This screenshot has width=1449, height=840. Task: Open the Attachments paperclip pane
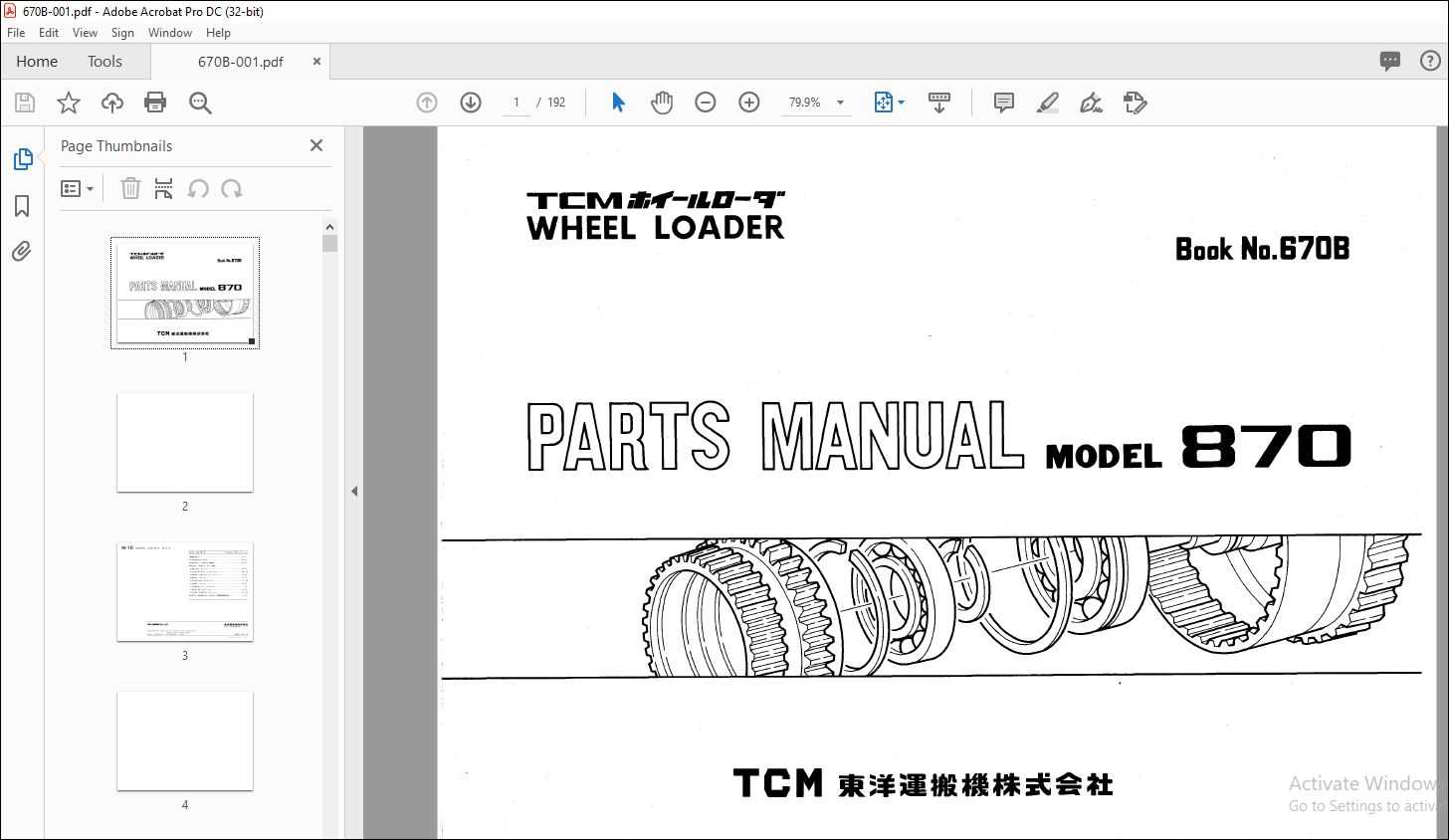[x=22, y=251]
